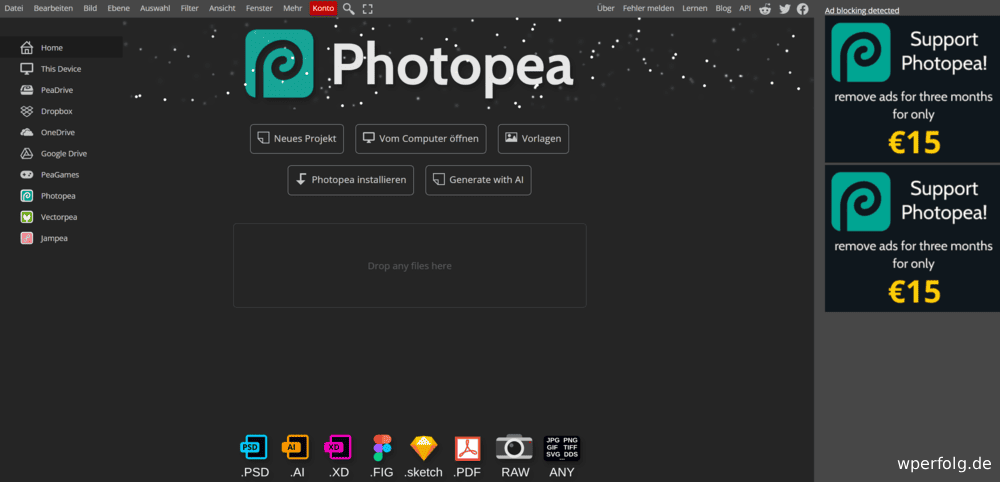Screen dimensions: 1000x482
Task: Open the Mehr menu
Action: coord(293,8)
